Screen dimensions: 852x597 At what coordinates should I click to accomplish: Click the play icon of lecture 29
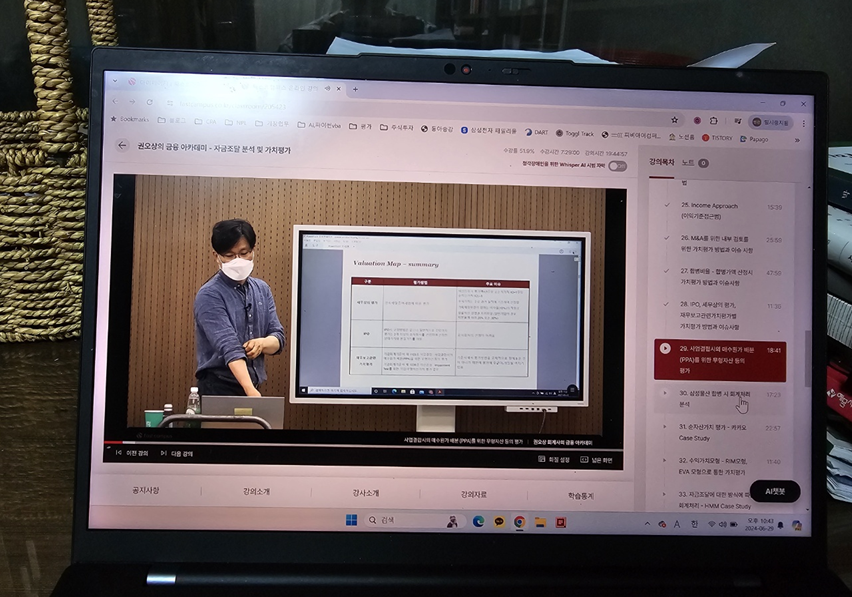coord(665,348)
